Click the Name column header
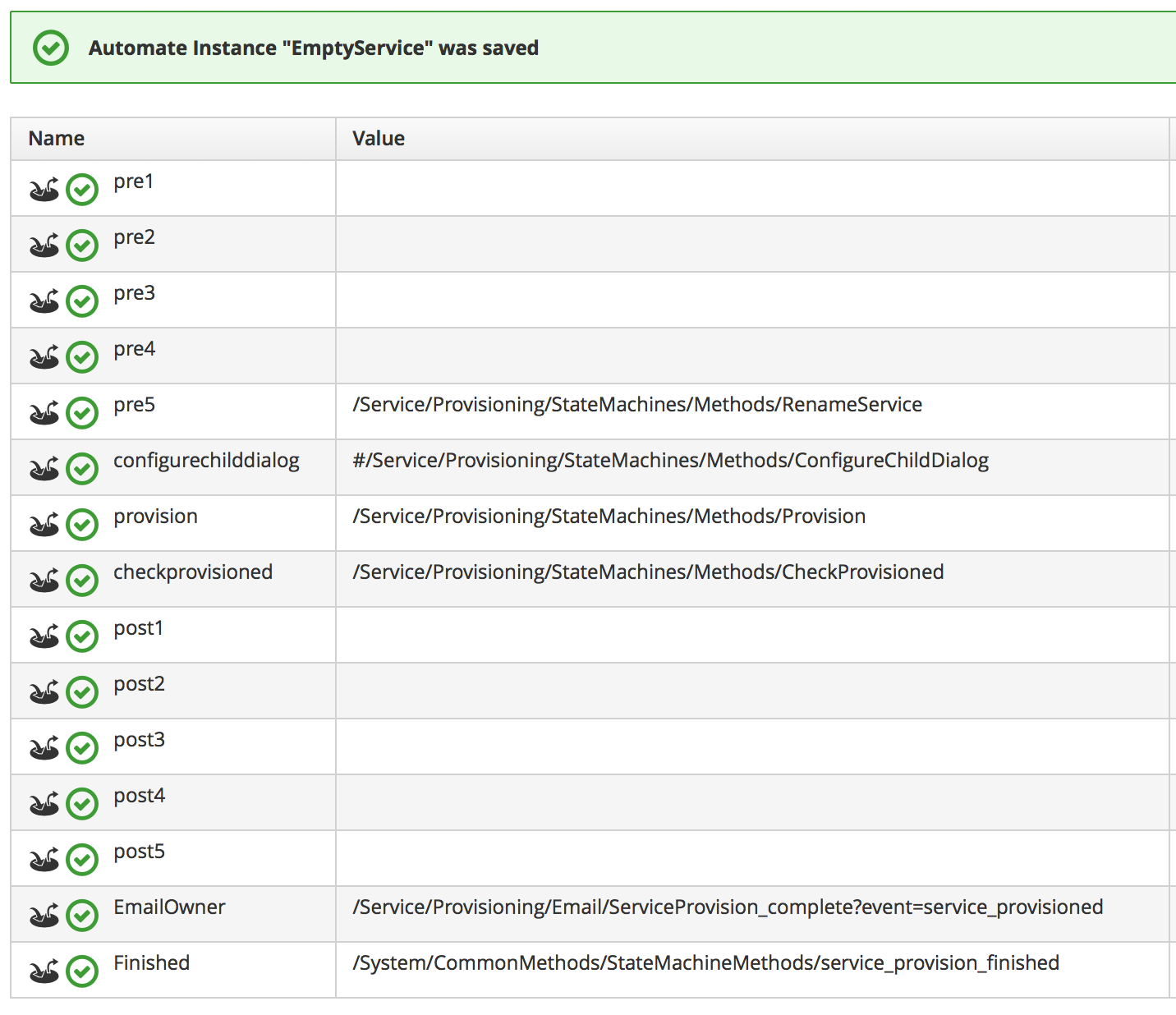 point(57,139)
